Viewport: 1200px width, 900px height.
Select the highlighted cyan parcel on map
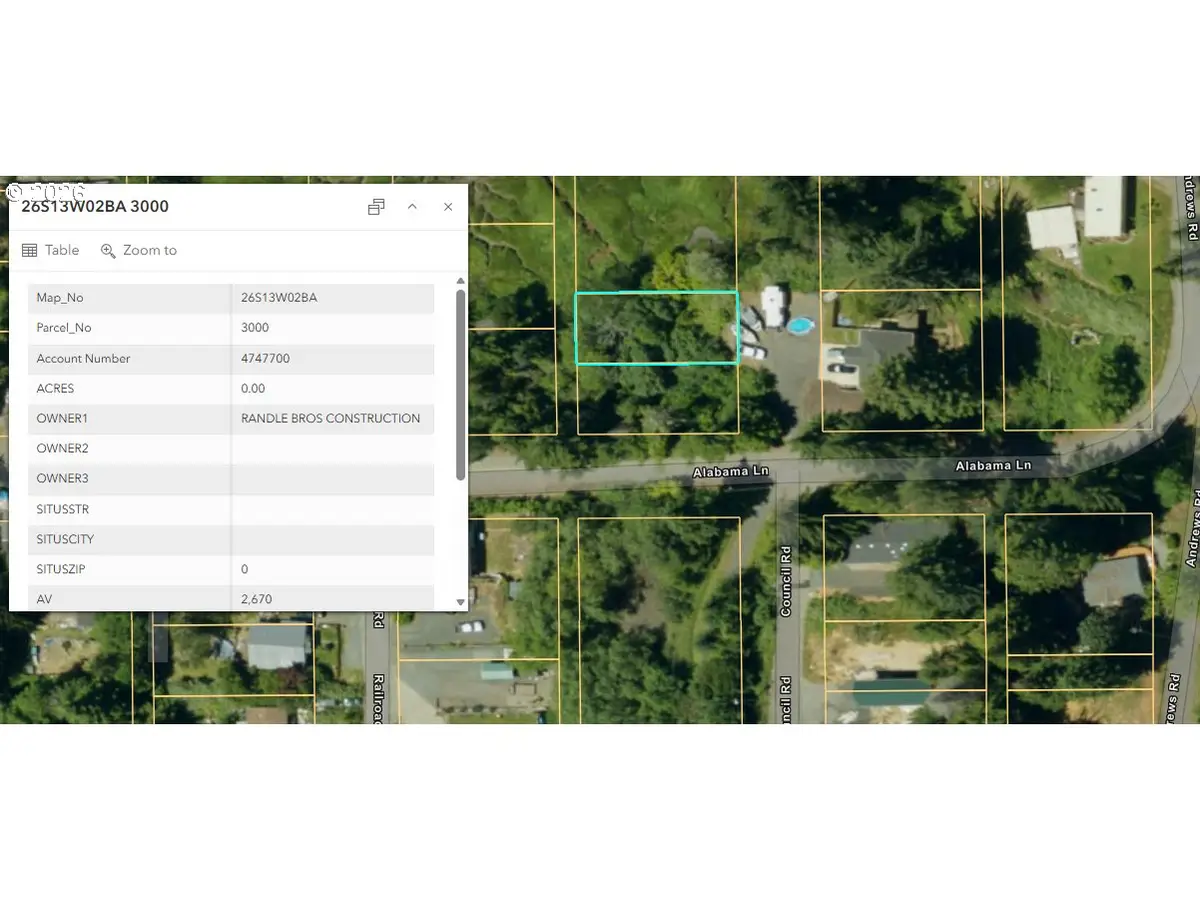(x=656, y=328)
